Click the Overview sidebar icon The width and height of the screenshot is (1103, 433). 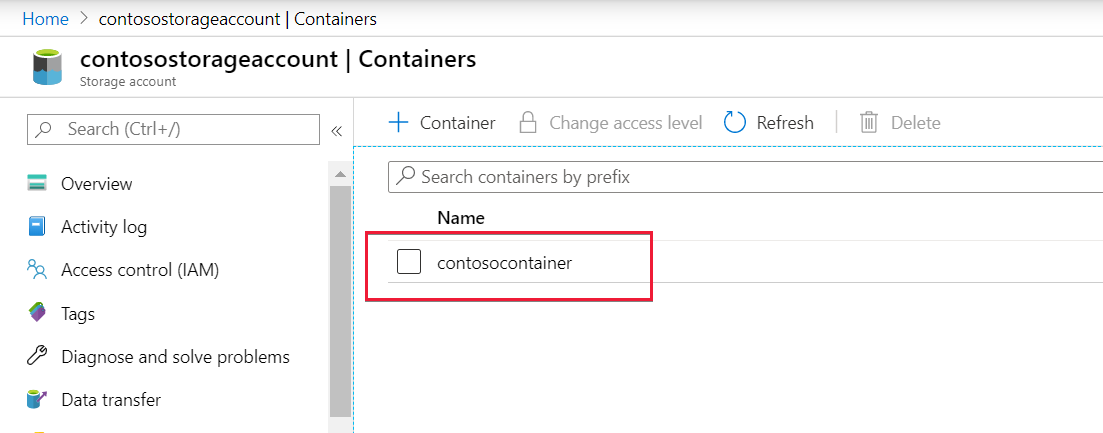pos(38,184)
